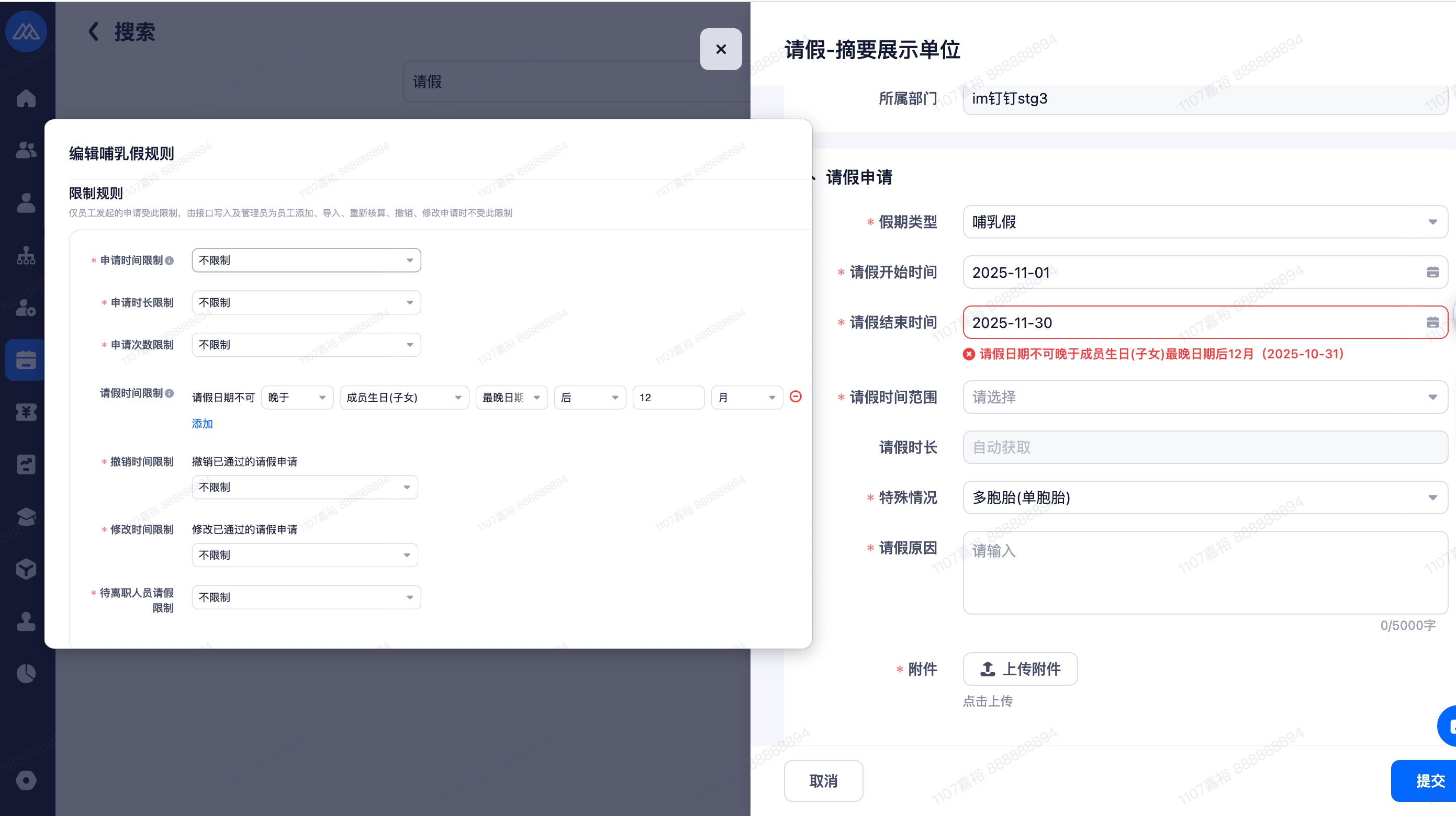Click into the 请假原因 text area

click(1204, 572)
